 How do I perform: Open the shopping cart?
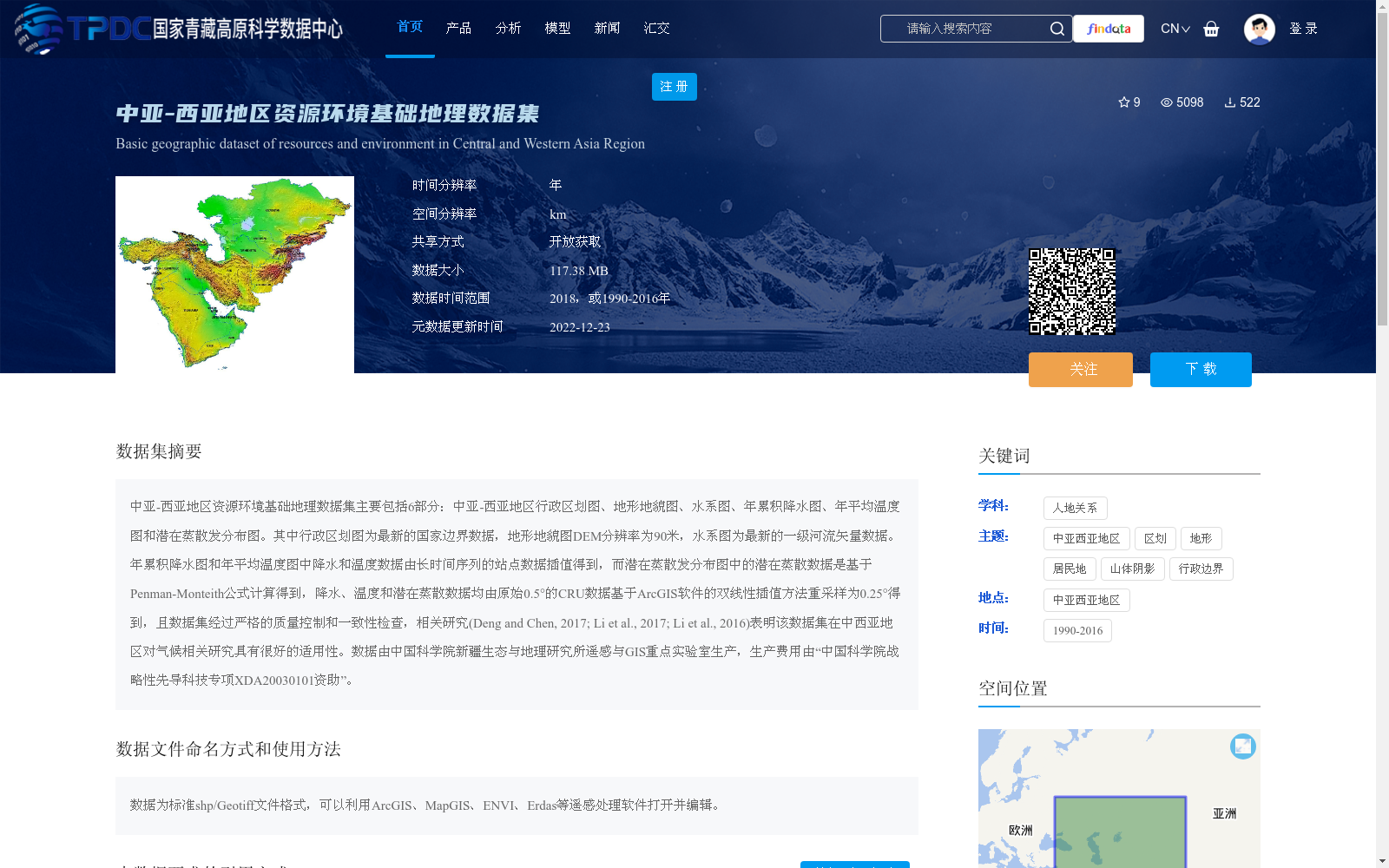pos(1211,29)
